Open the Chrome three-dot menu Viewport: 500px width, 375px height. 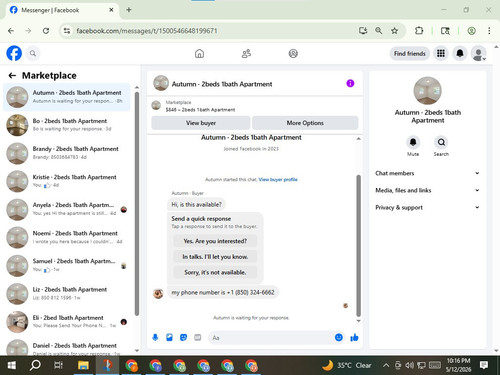(489, 31)
